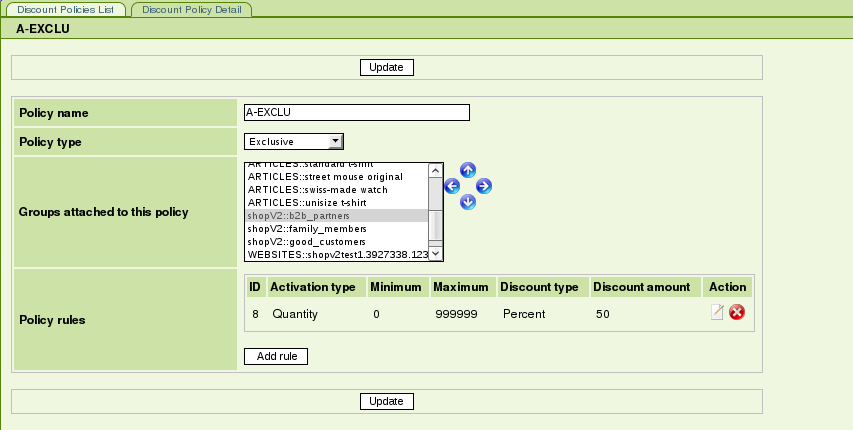The width and height of the screenshot is (853, 430).
Task: Open the Policy type dropdown
Action: pyautogui.click(x=294, y=141)
